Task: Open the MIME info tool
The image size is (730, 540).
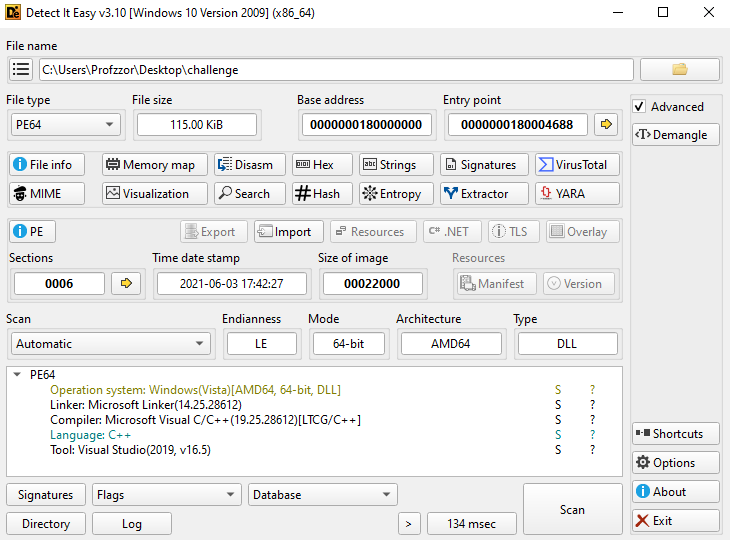Action: (x=47, y=194)
